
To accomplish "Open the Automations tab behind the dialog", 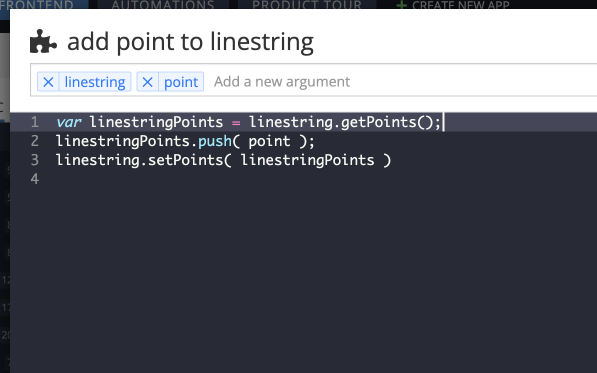I will [x=163, y=5].
